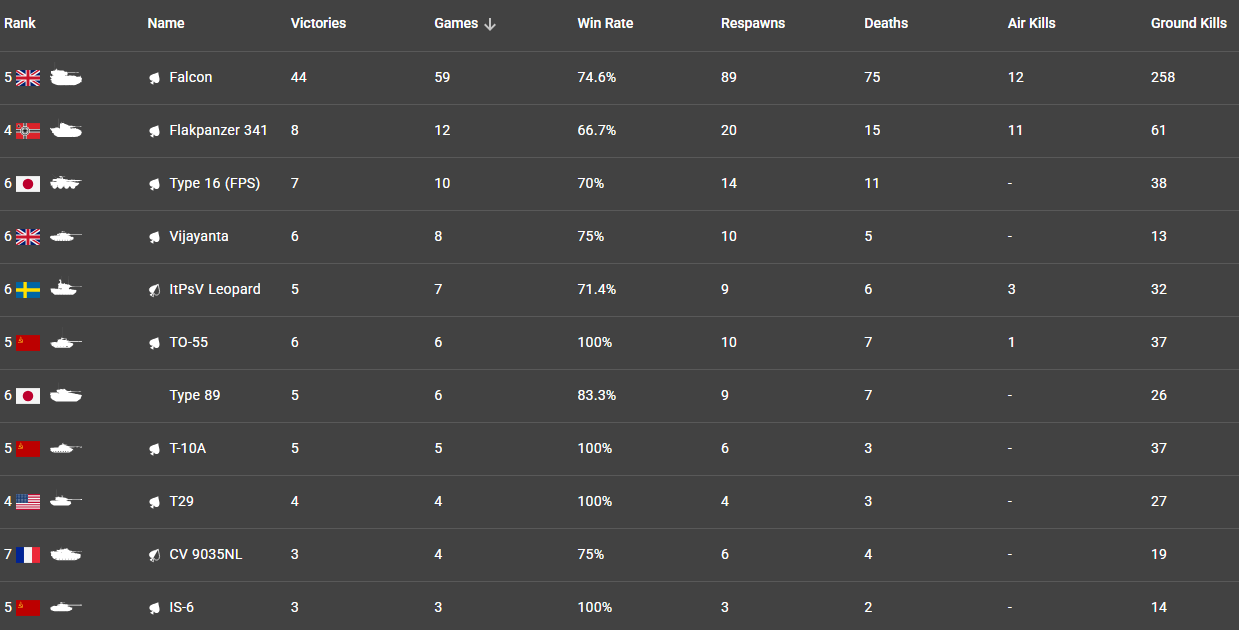Sort table by Win Rate column
Image resolution: width=1239 pixels, height=630 pixels.
(x=605, y=23)
